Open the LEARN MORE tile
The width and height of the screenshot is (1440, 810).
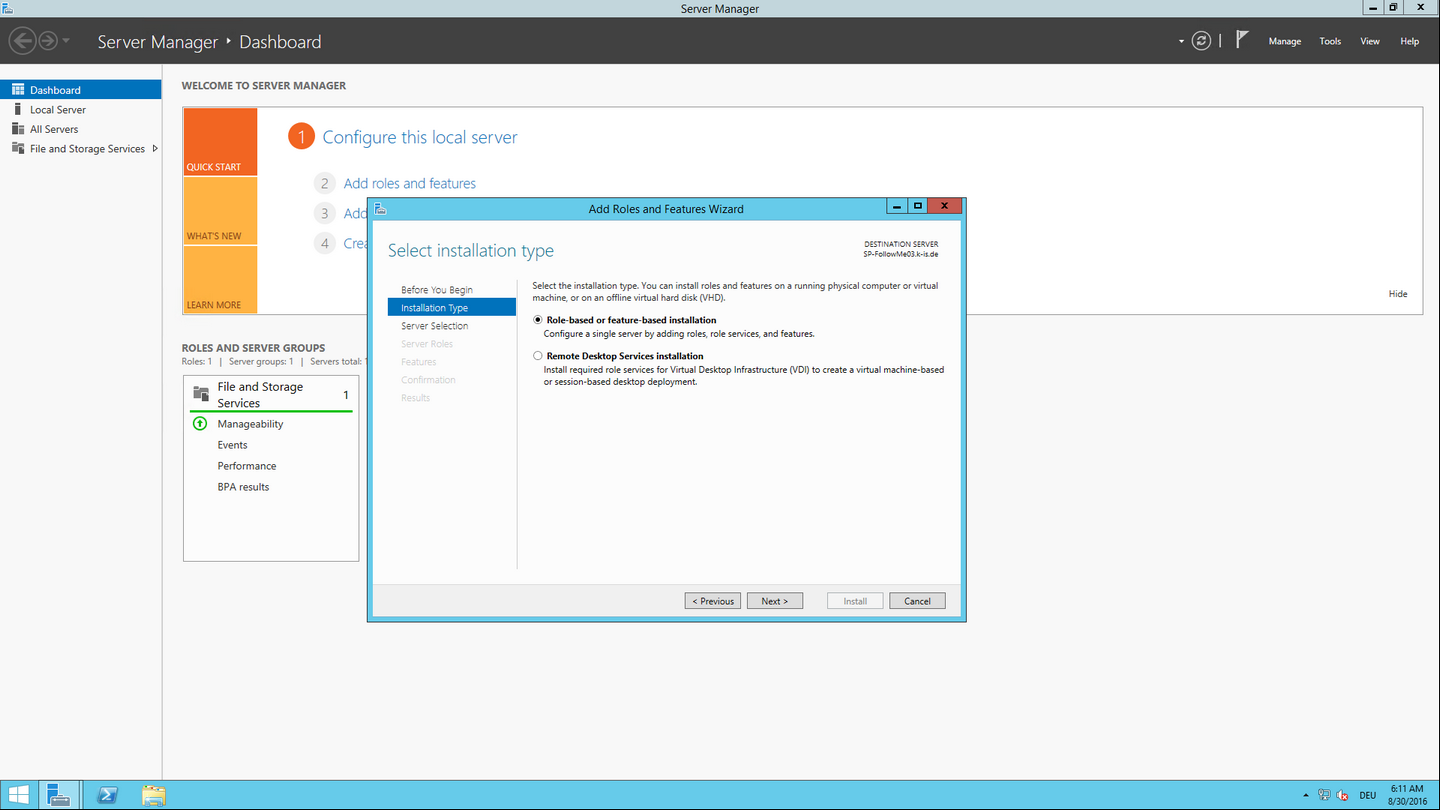pyautogui.click(x=220, y=280)
